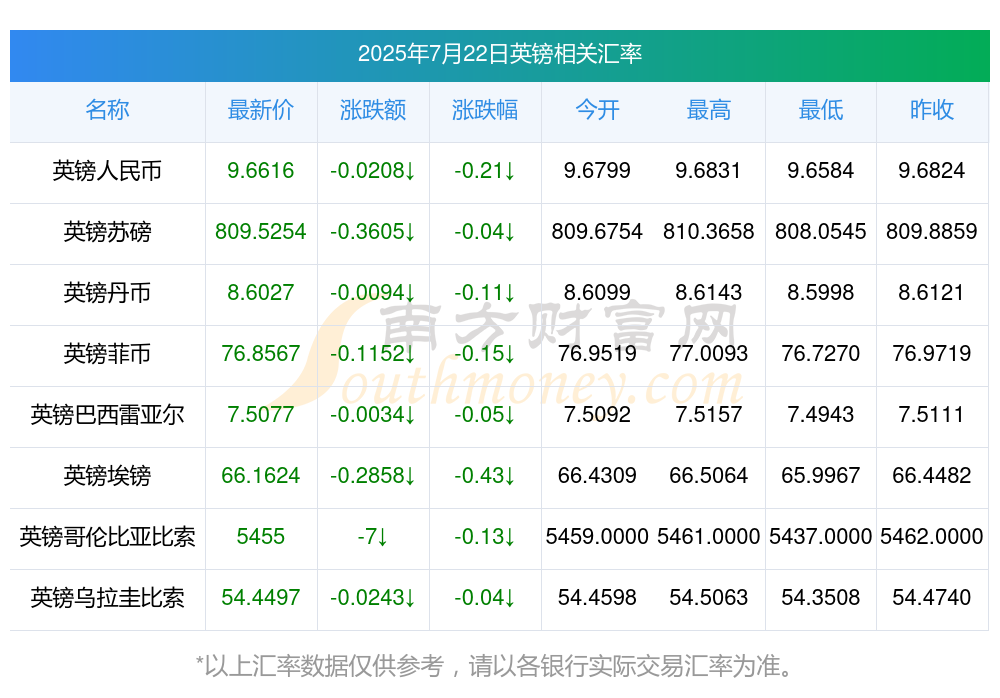
Task: Click latest price 66.1624
Action: (x=261, y=475)
